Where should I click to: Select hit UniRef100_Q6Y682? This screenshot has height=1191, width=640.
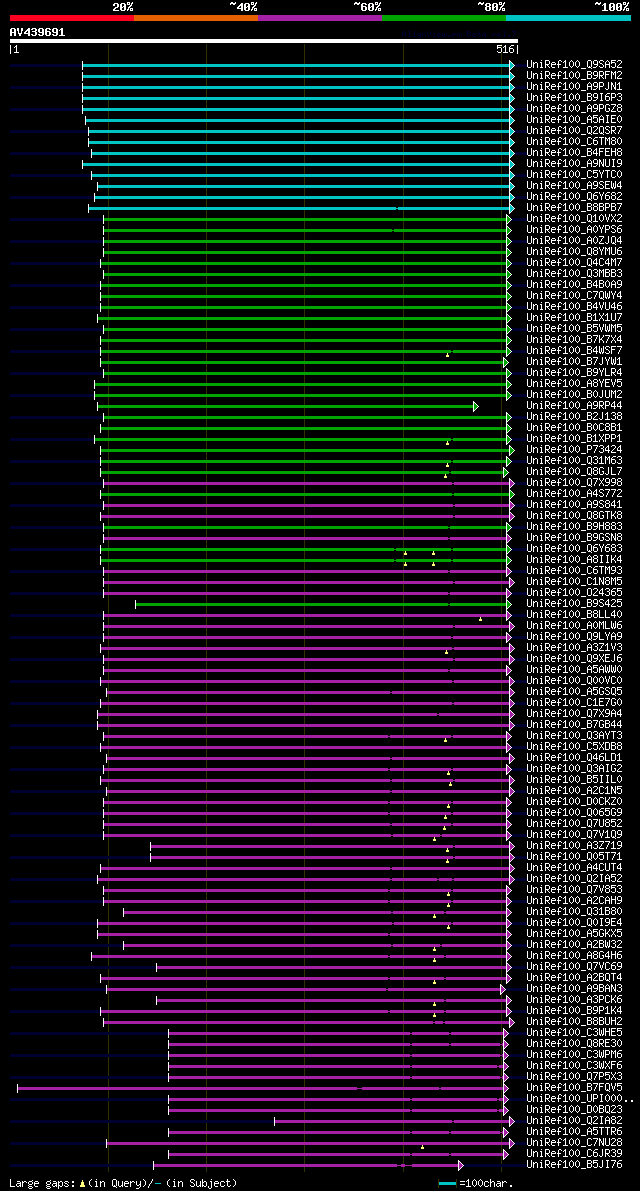(574, 197)
